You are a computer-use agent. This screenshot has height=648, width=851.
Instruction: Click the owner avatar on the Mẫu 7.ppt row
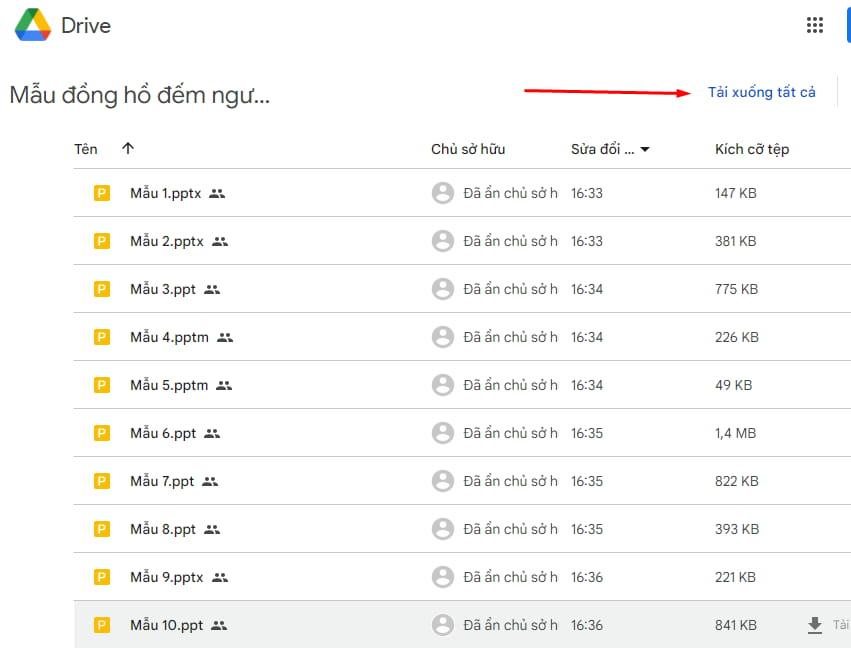[x=443, y=481]
